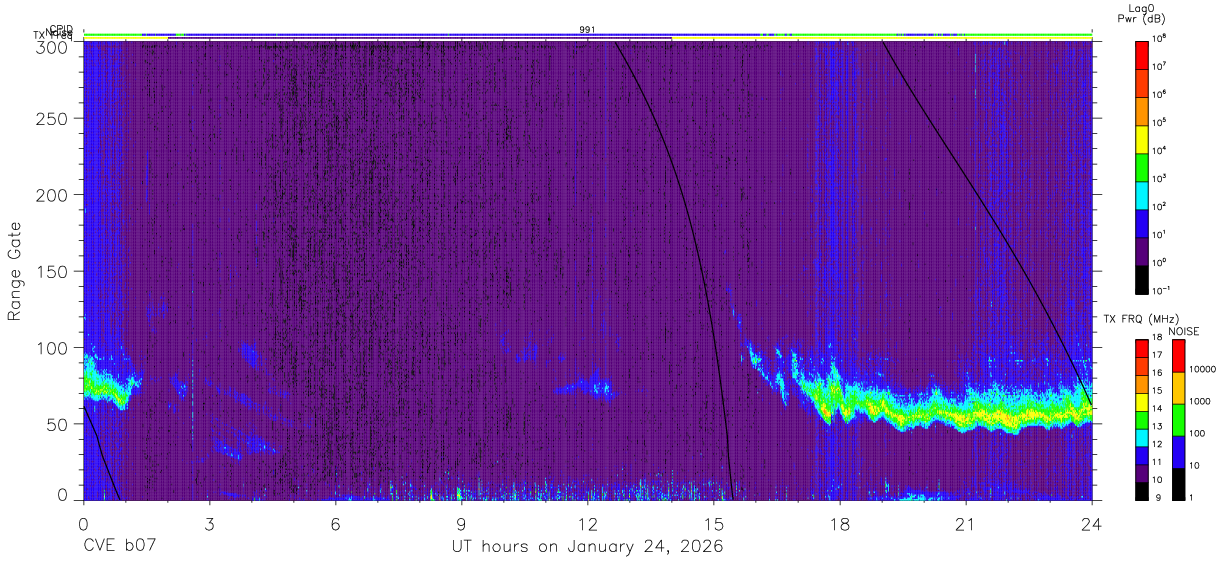The height and width of the screenshot is (567, 1228).
Task: Click the '11' MHz TX FRQ scale label
Action: tap(1157, 462)
